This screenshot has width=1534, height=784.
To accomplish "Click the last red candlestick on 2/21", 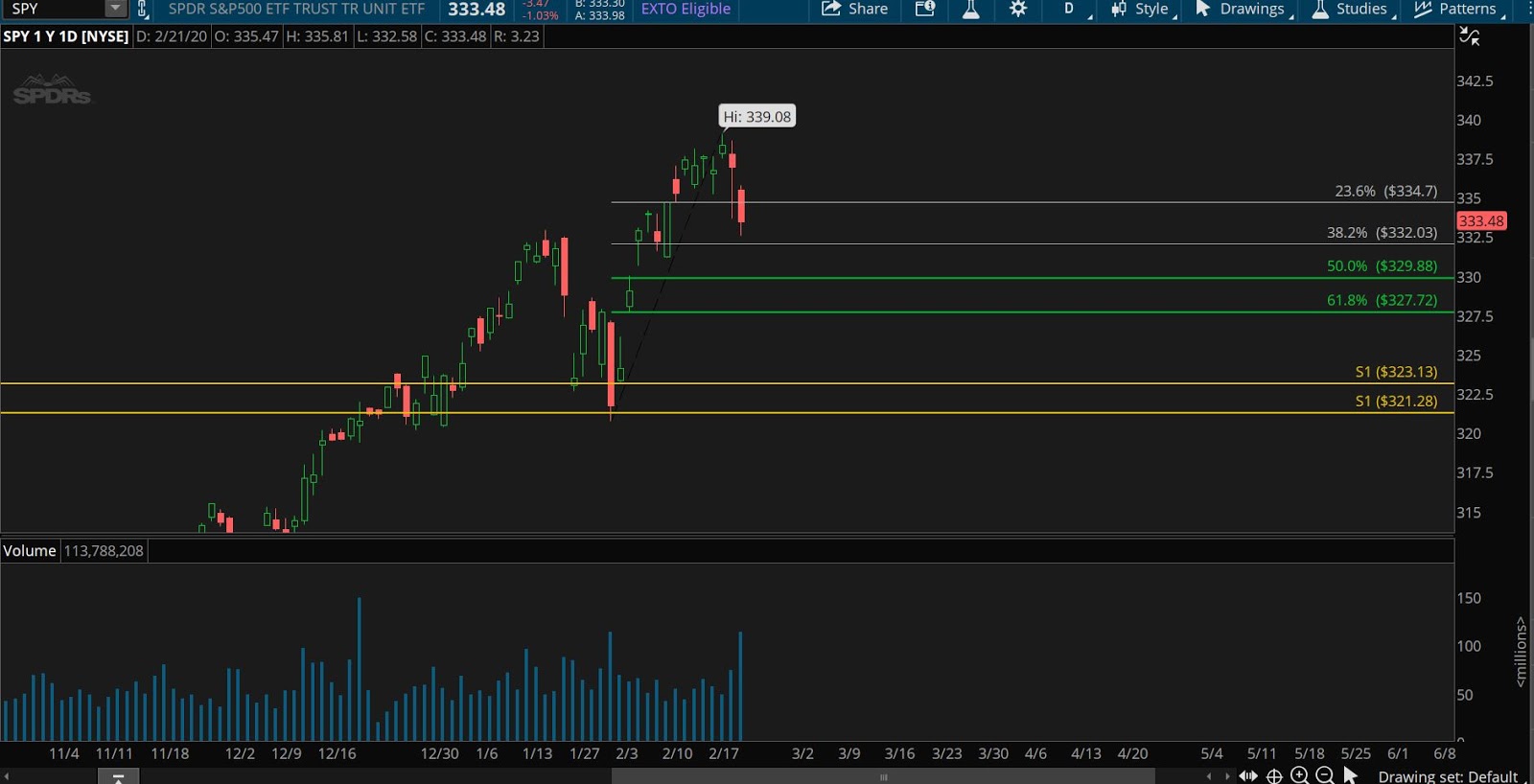I will 741,206.
